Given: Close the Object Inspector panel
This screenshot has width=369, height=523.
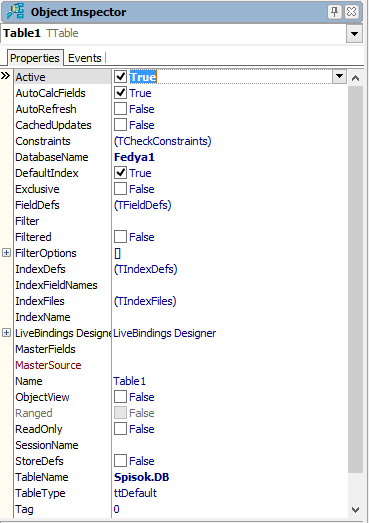Looking at the screenshot, I should 352,12.
